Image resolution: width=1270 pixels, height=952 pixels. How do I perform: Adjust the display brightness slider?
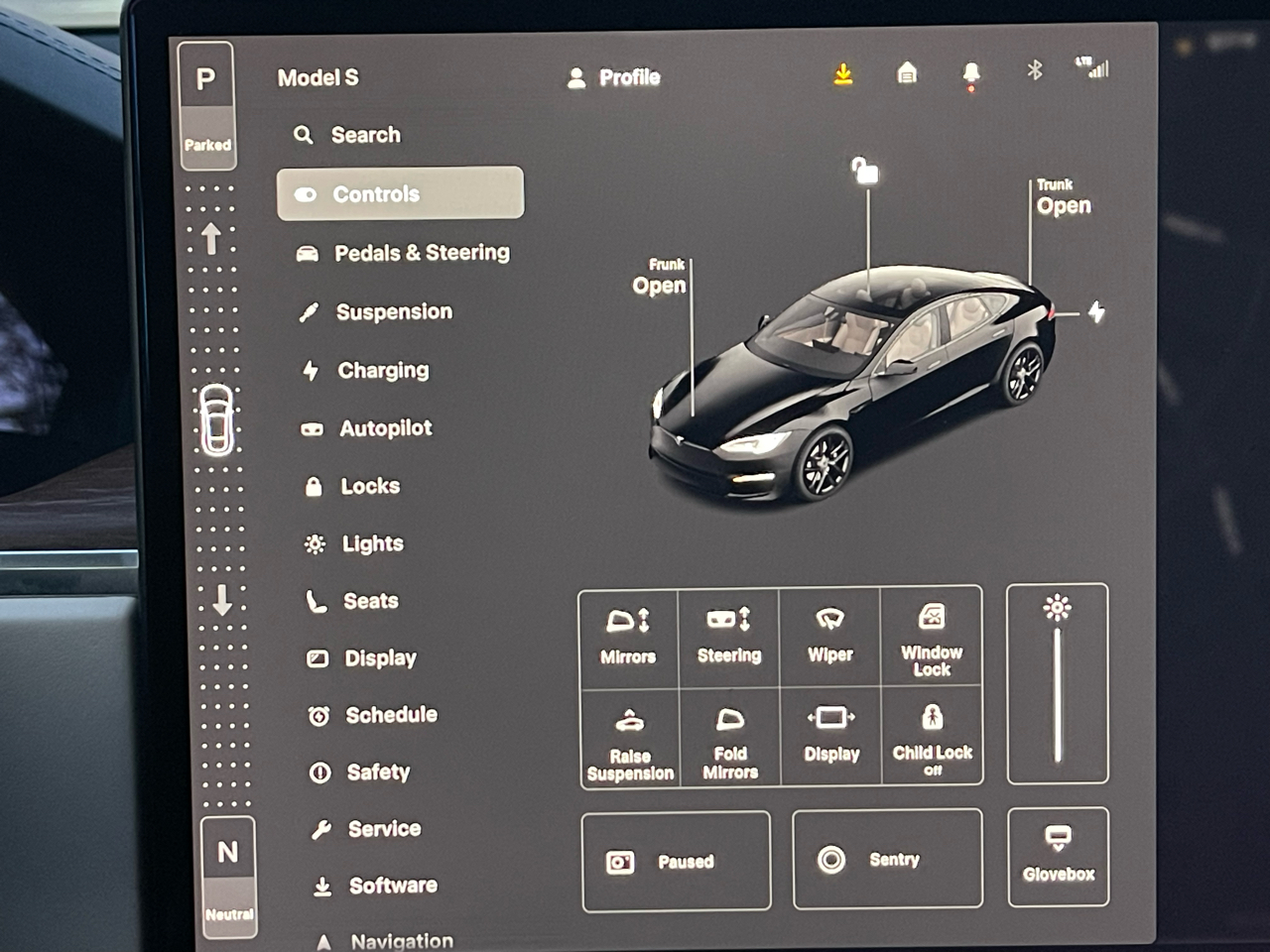[1058, 694]
